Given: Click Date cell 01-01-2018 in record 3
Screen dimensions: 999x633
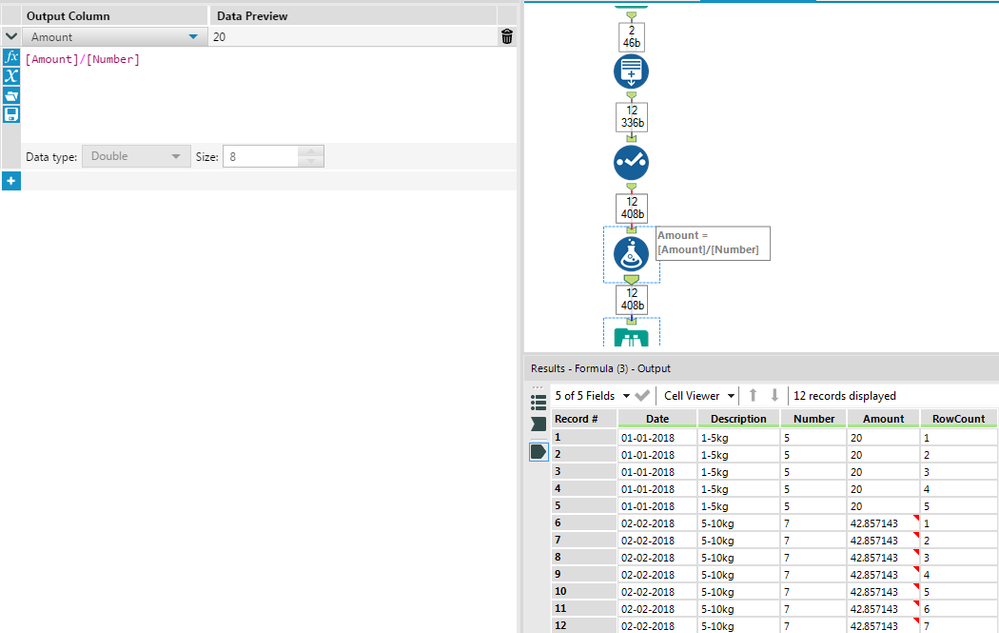Looking at the screenshot, I should 657,472.
